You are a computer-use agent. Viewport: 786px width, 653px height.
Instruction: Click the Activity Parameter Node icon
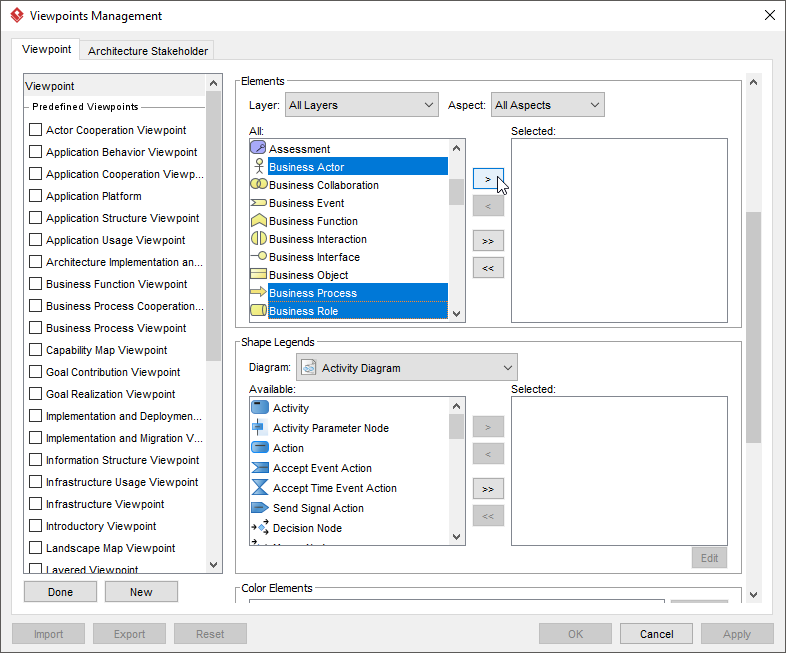pos(258,427)
